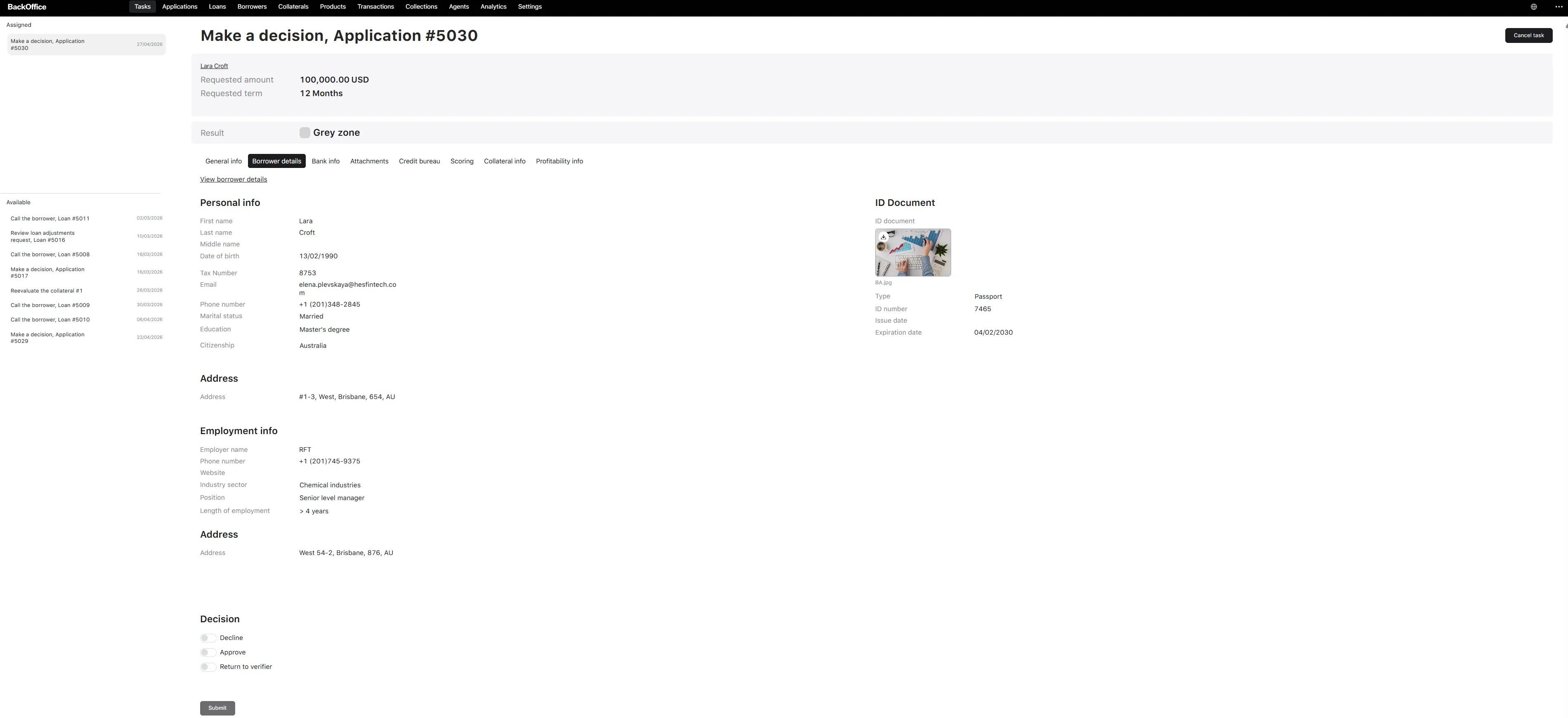Click the phone number +1 (201)348-2845
This screenshot has height=718, width=1568.
click(329, 305)
